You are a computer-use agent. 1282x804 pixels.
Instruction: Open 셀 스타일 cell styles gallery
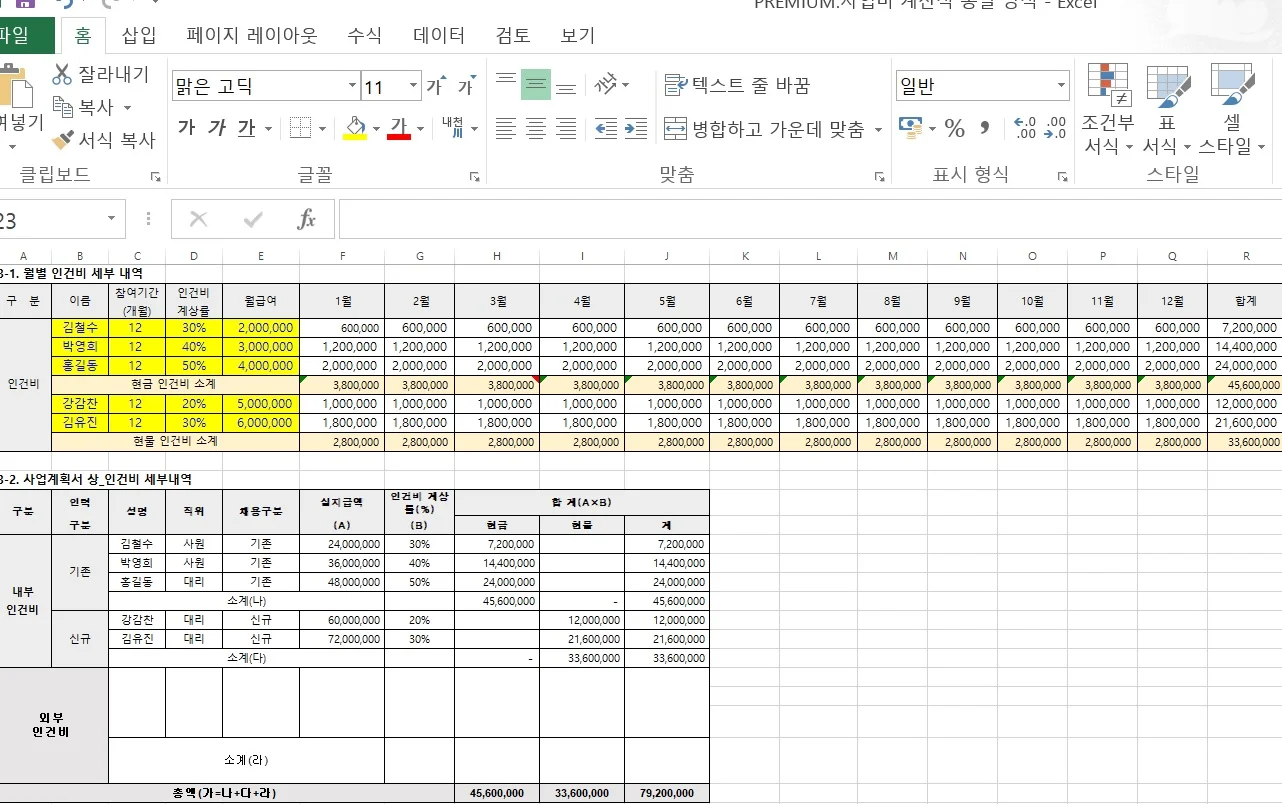click(x=1232, y=109)
